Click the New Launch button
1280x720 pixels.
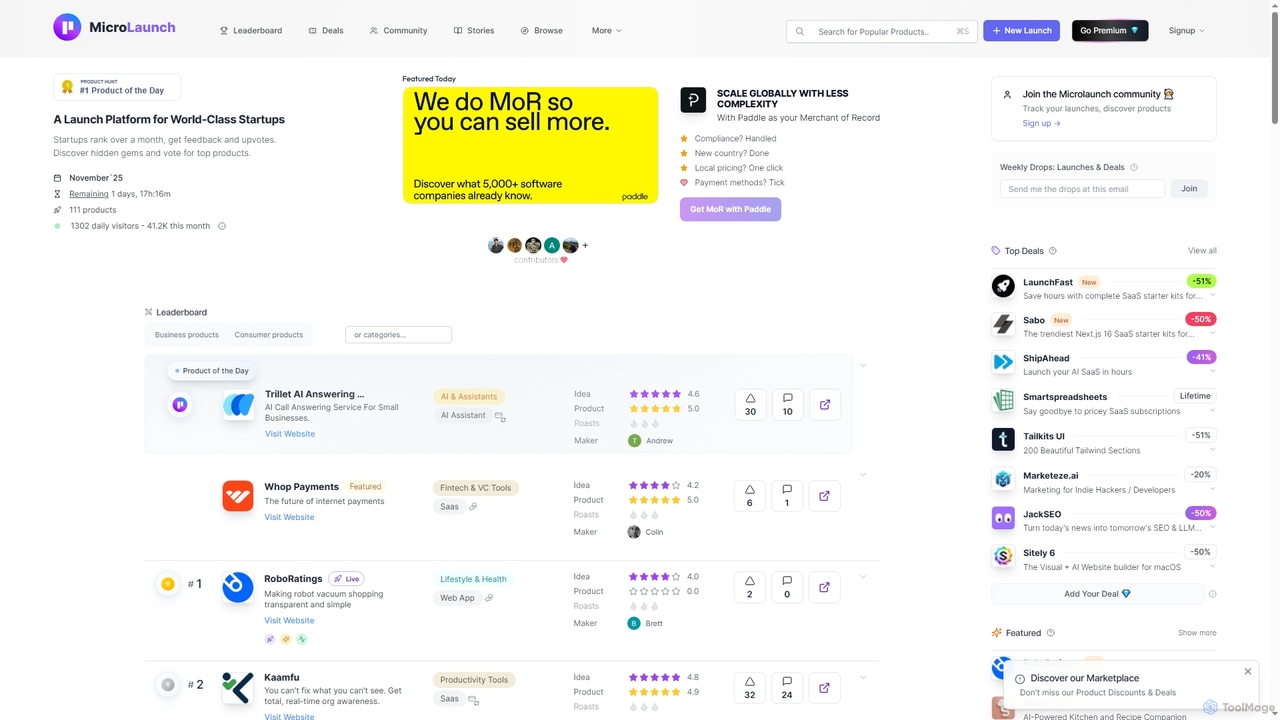click(x=1021, y=31)
